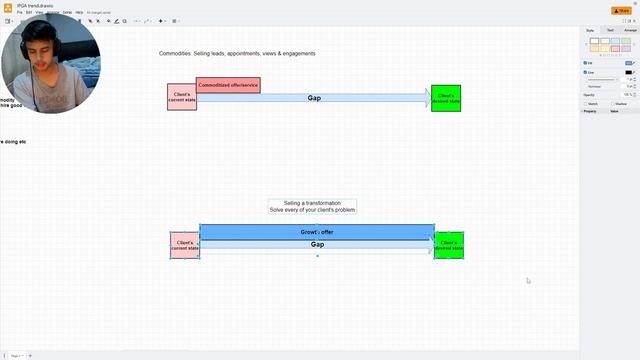Select the light green style preset swatch

626,41
